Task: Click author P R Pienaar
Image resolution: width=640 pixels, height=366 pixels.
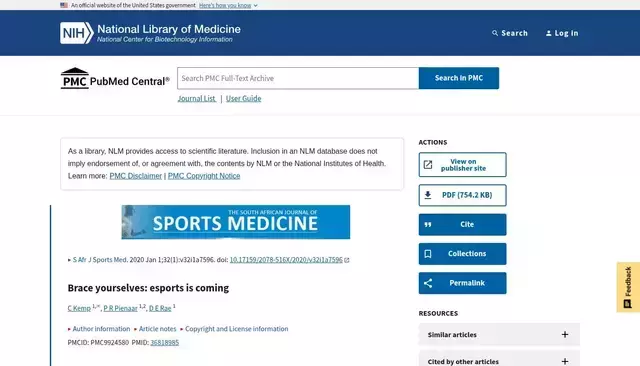Action: click(x=120, y=308)
